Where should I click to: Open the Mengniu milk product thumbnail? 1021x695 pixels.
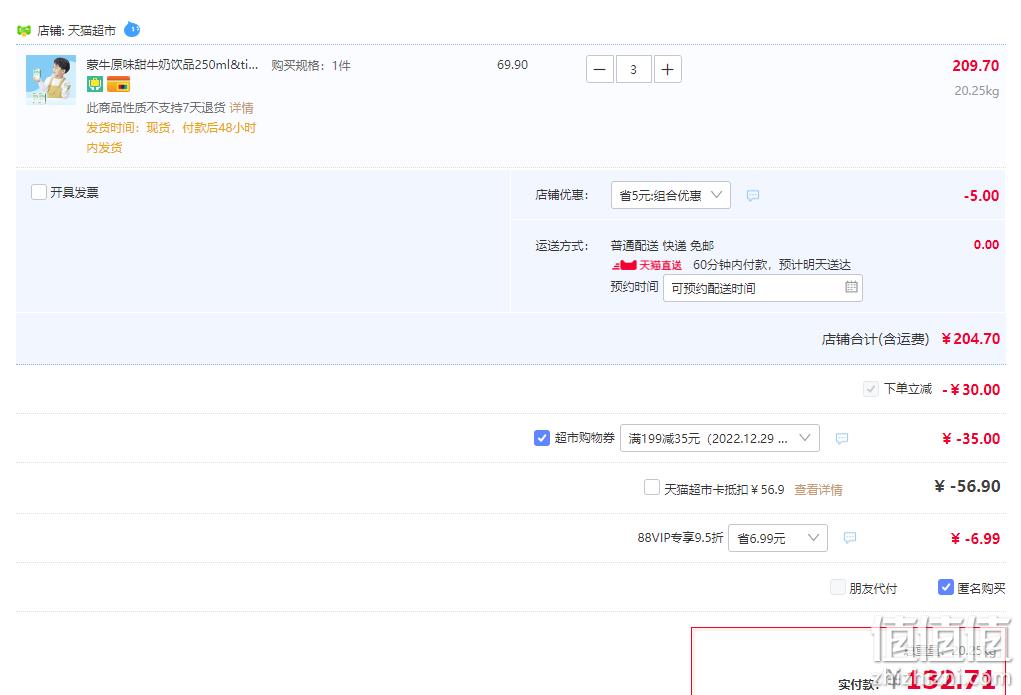pyautogui.click(x=51, y=79)
